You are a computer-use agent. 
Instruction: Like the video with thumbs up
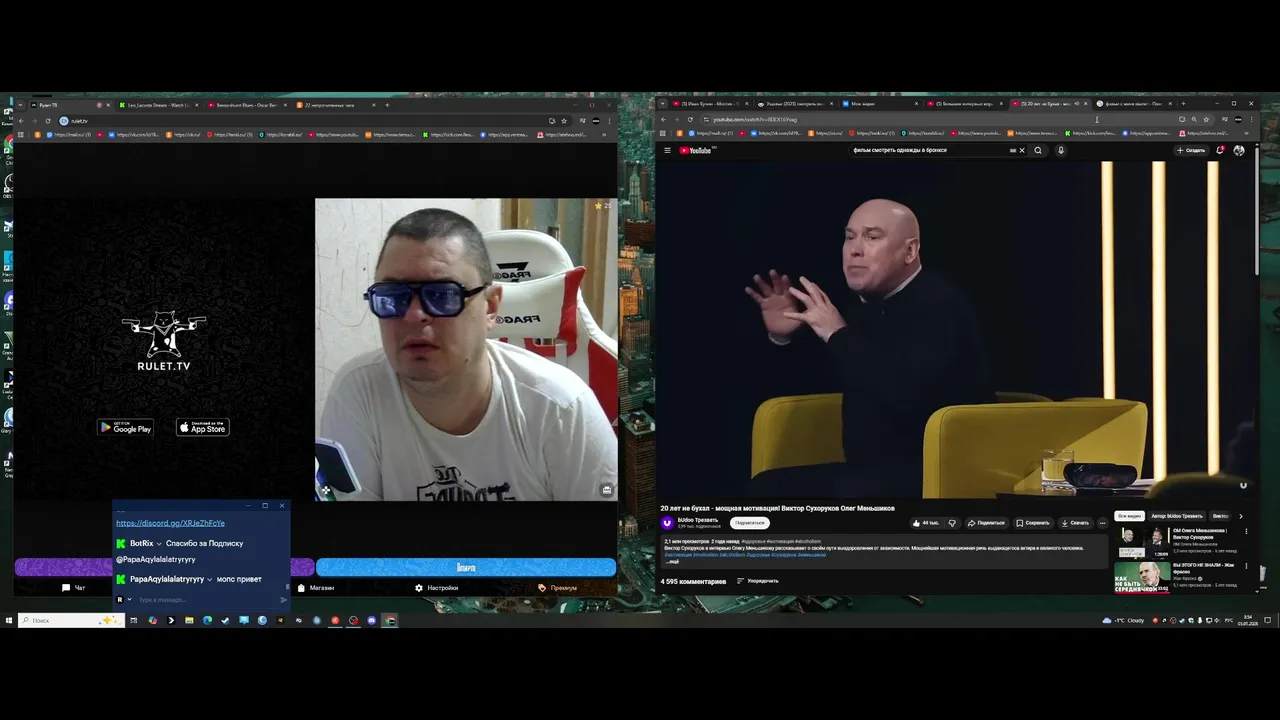point(926,523)
